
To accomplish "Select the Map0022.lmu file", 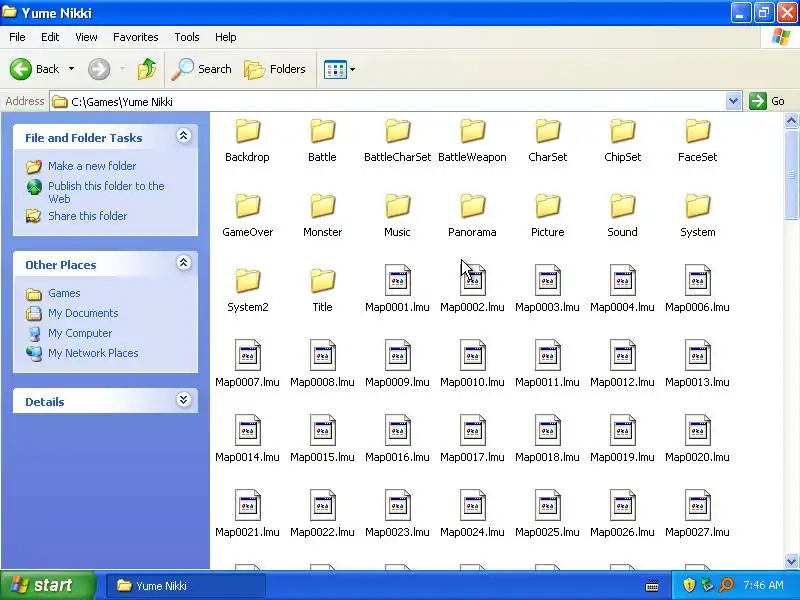I will click(x=322, y=514).
